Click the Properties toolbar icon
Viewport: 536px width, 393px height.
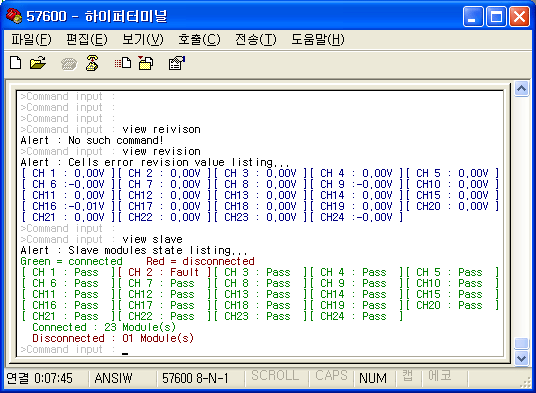pyautogui.click(x=176, y=63)
